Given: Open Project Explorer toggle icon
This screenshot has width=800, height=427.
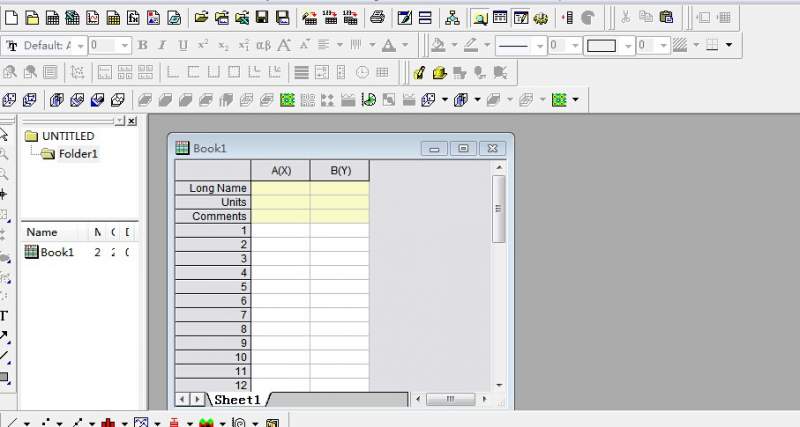Looking at the screenshot, I should coord(479,18).
